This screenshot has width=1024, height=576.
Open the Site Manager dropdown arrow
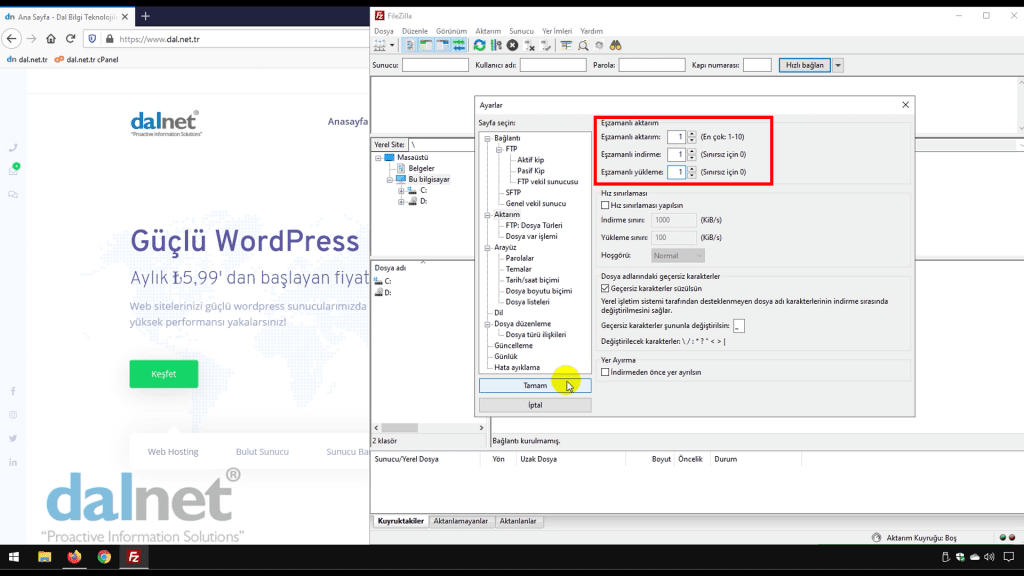click(x=392, y=46)
